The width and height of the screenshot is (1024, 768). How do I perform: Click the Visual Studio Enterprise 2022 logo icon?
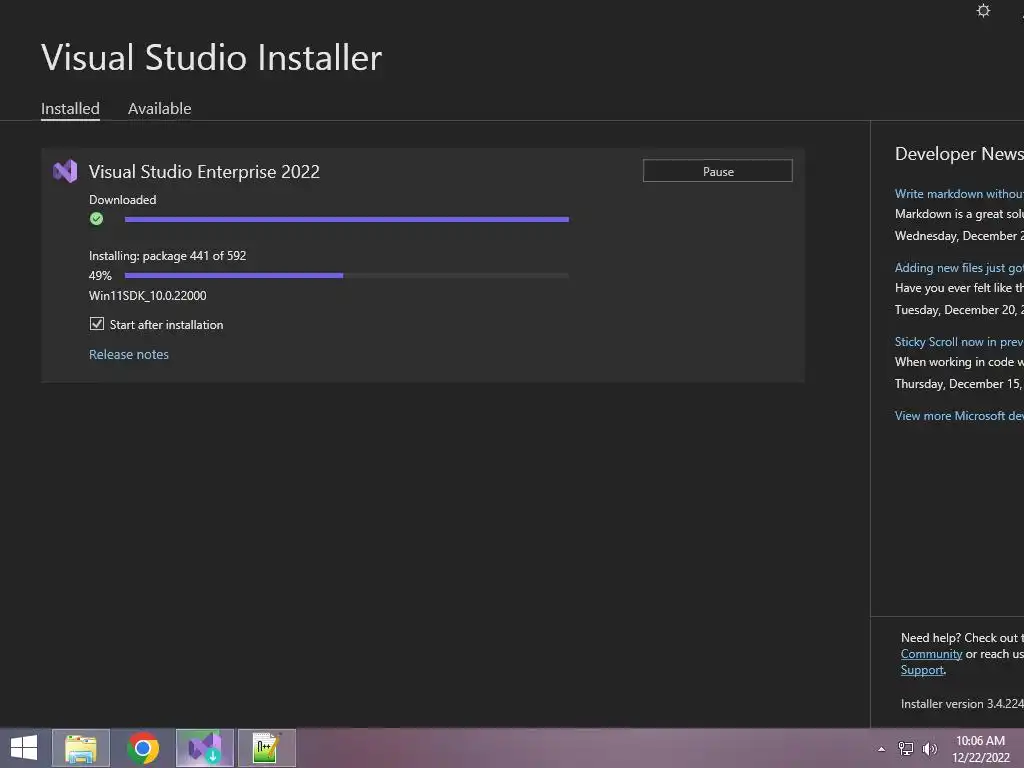(65, 171)
